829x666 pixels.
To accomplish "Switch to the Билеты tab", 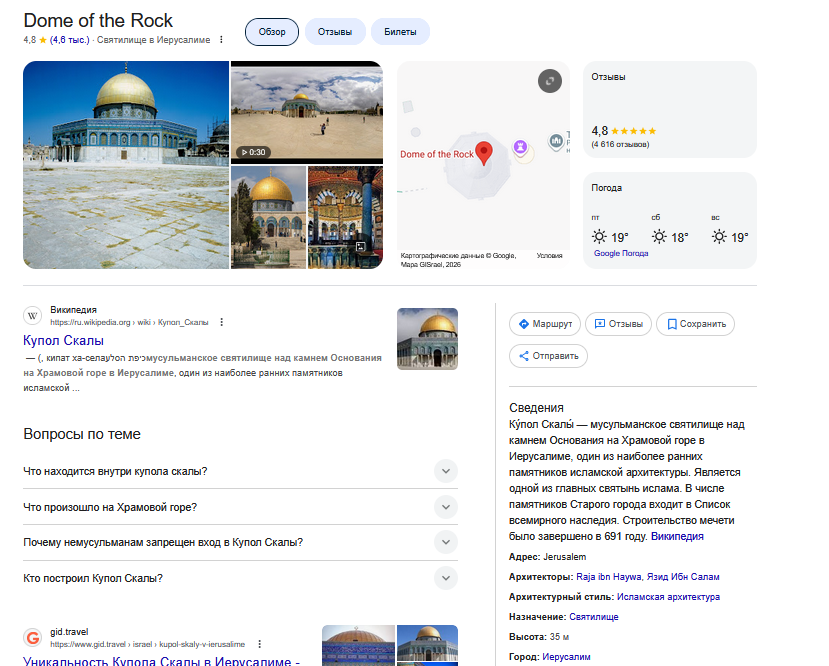I will 400,32.
